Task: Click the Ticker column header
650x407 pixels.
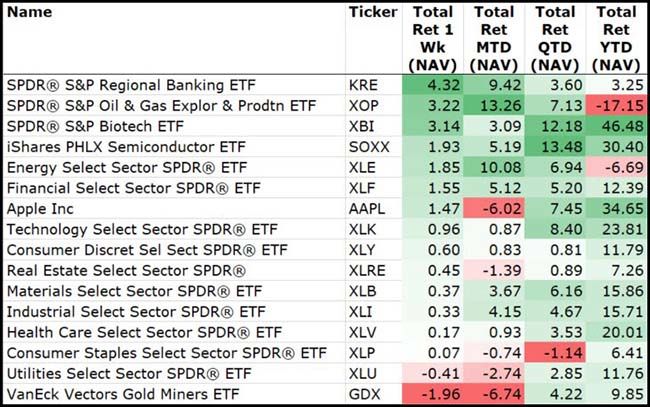Action: [x=372, y=13]
